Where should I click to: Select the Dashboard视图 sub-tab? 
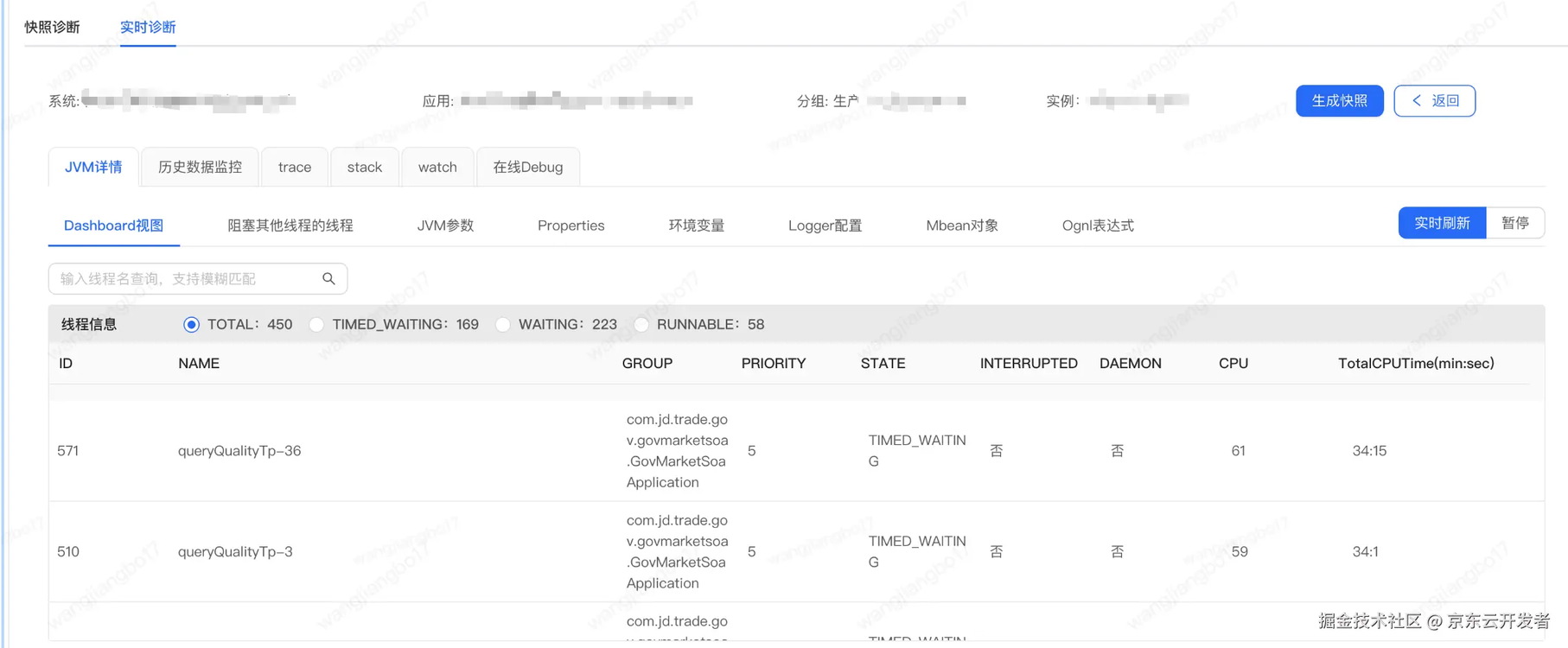tap(113, 226)
